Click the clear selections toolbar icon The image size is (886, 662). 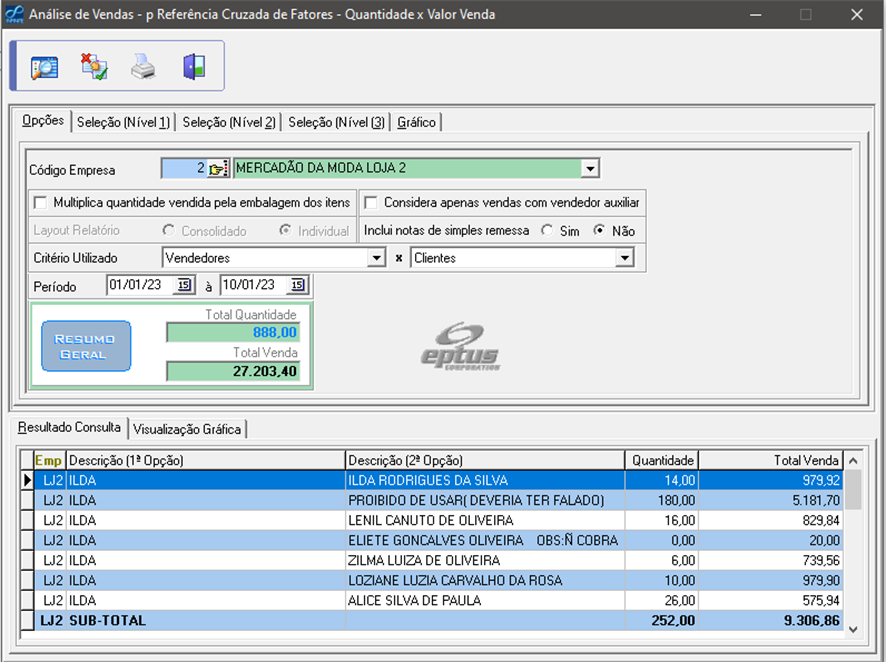[x=94, y=67]
